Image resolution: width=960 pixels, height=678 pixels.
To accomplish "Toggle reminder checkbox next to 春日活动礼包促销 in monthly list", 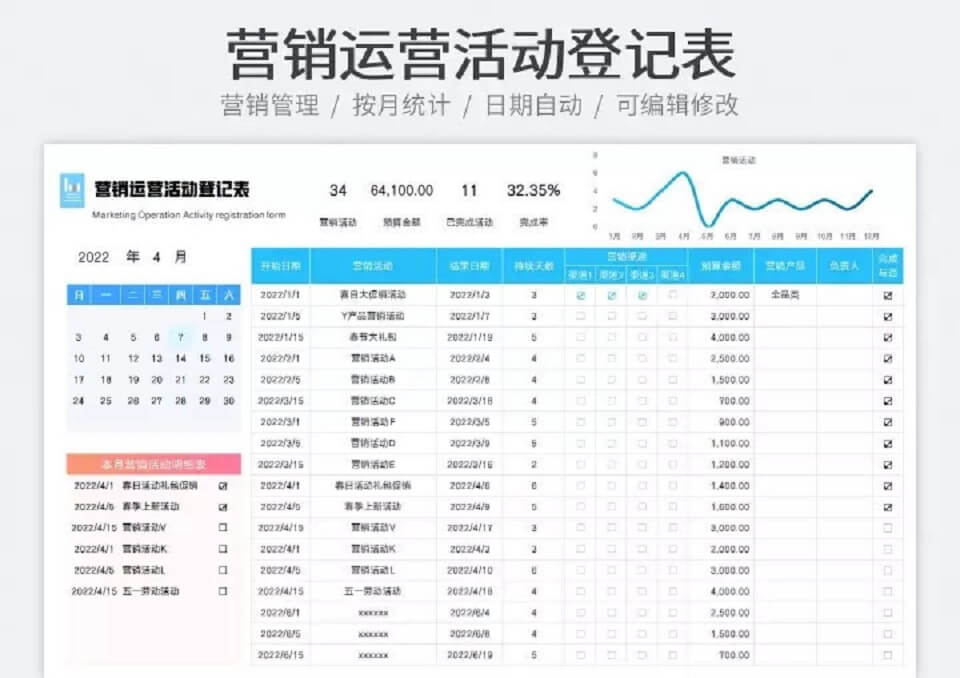I will click(223, 486).
